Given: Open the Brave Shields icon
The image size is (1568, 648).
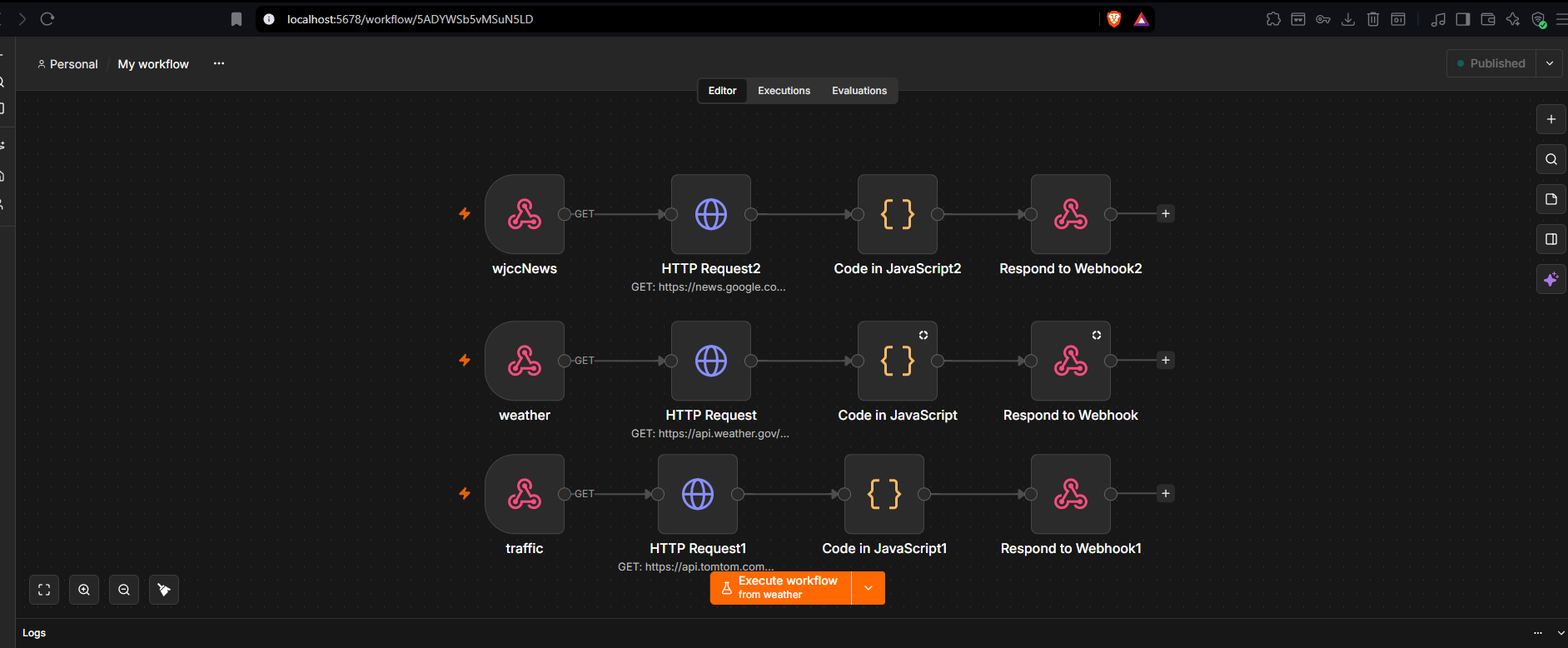Looking at the screenshot, I should click(x=1114, y=19).
